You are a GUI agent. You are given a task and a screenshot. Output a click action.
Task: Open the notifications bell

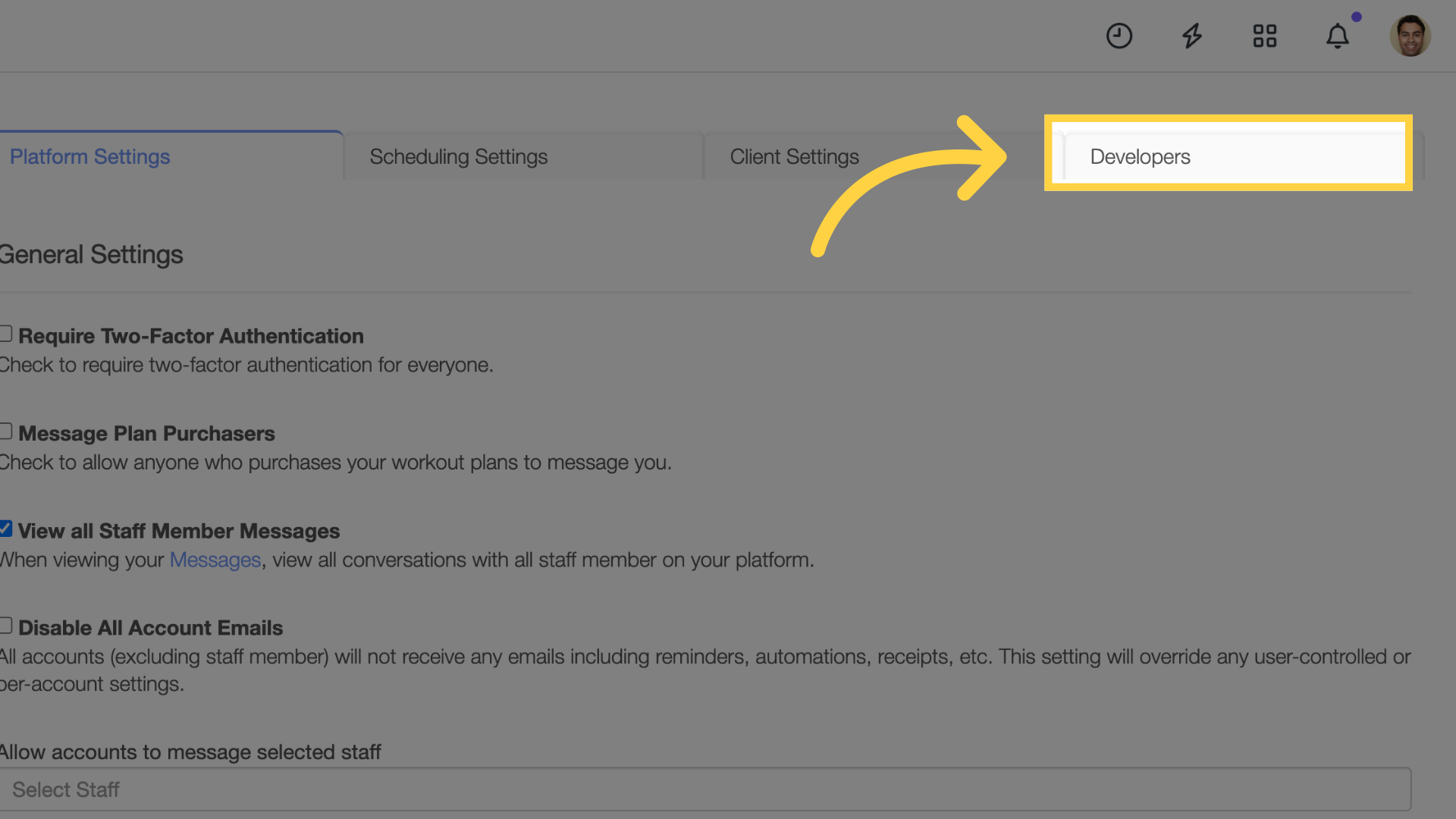point(1337,36)
